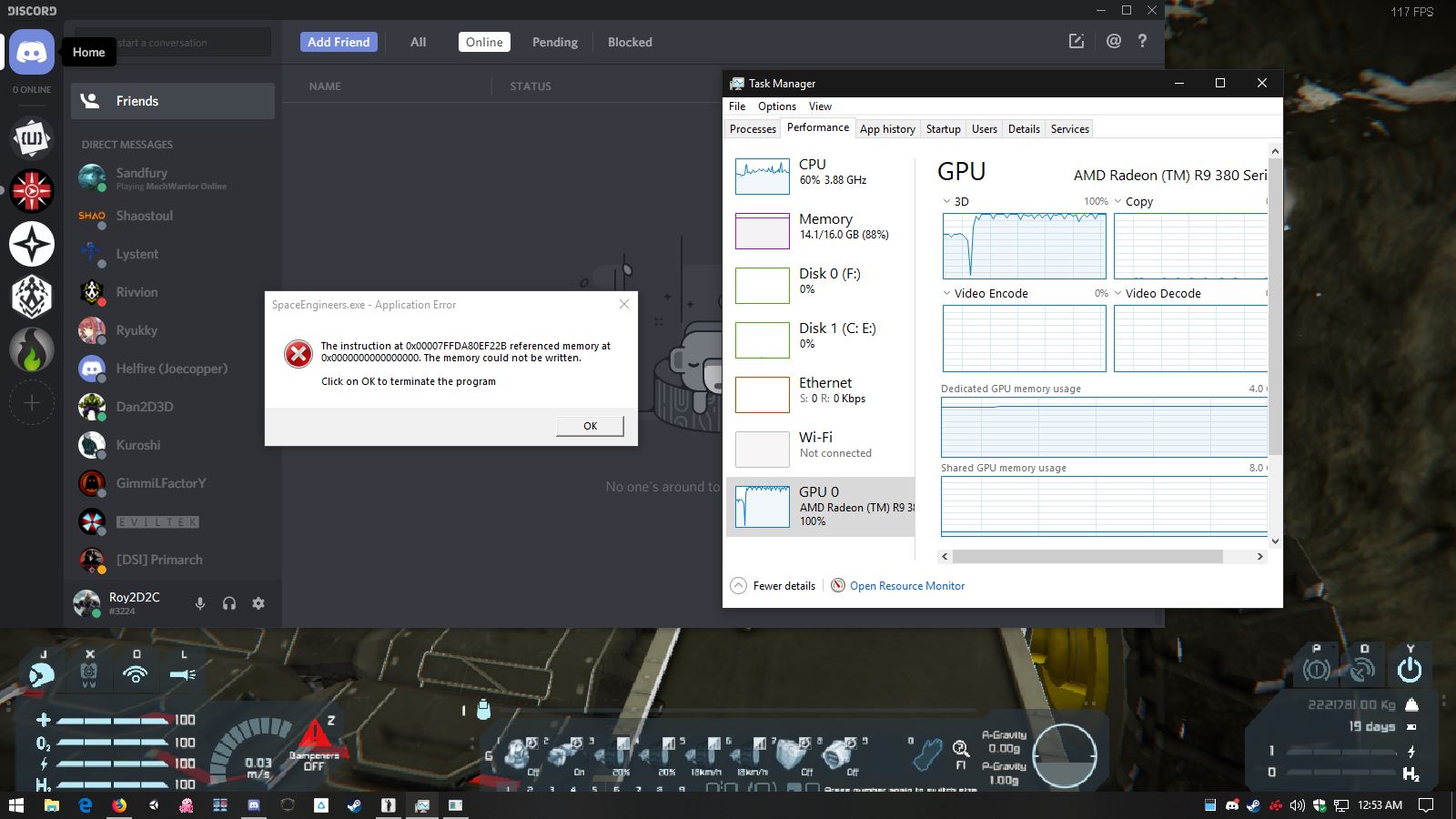This screenshot has width=1456, height=819.
Task: Open the 3D graph engine dropdown
Action: pos(946,202)
